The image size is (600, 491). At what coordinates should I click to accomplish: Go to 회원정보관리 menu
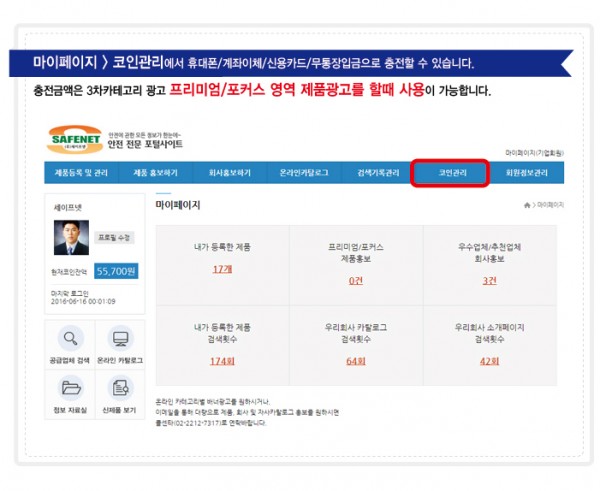coord(525,173)
